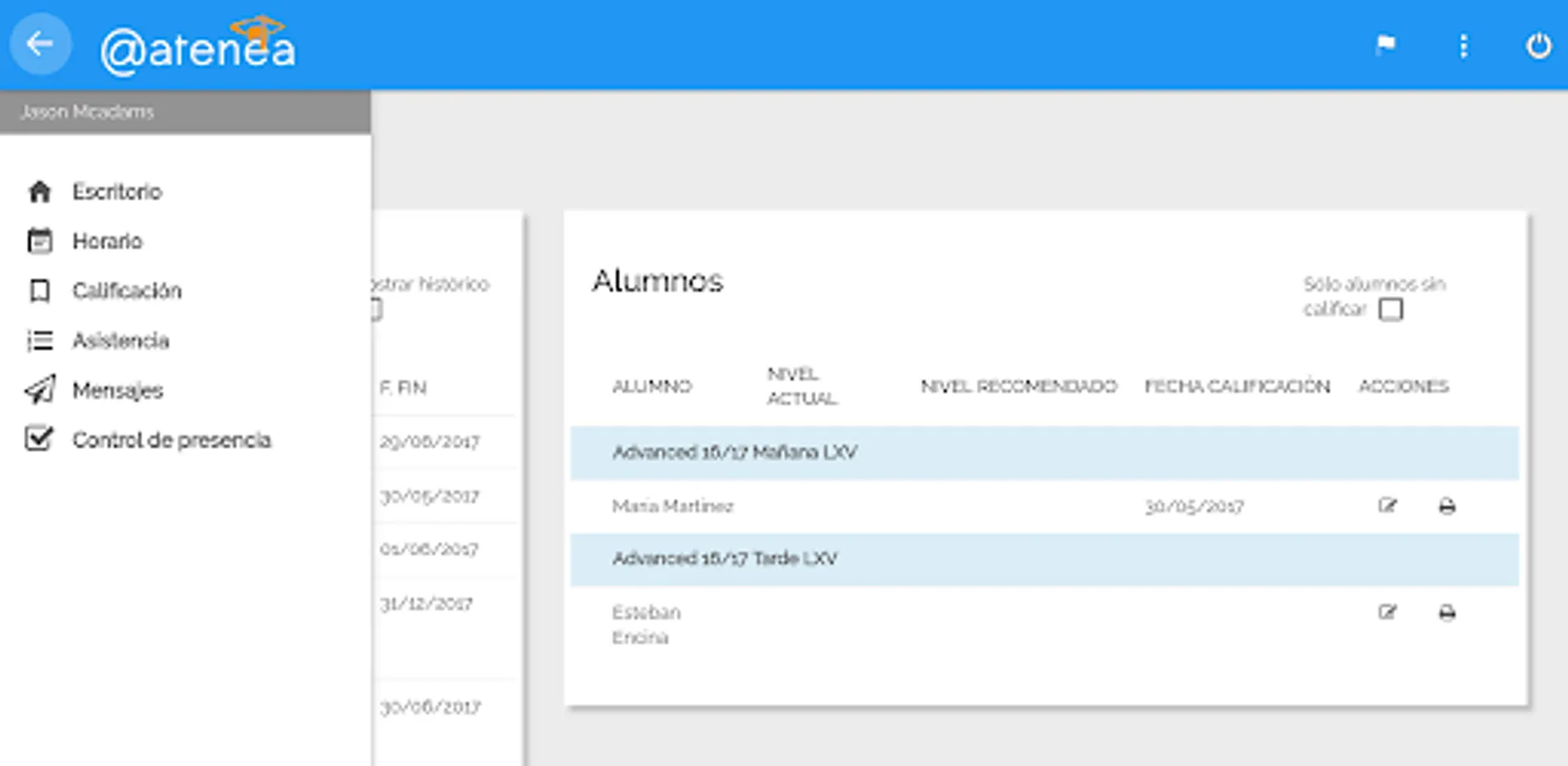Click the NIVEL RECOMENDADO column header
1568x766 pixels.
tap(1018, 386)
